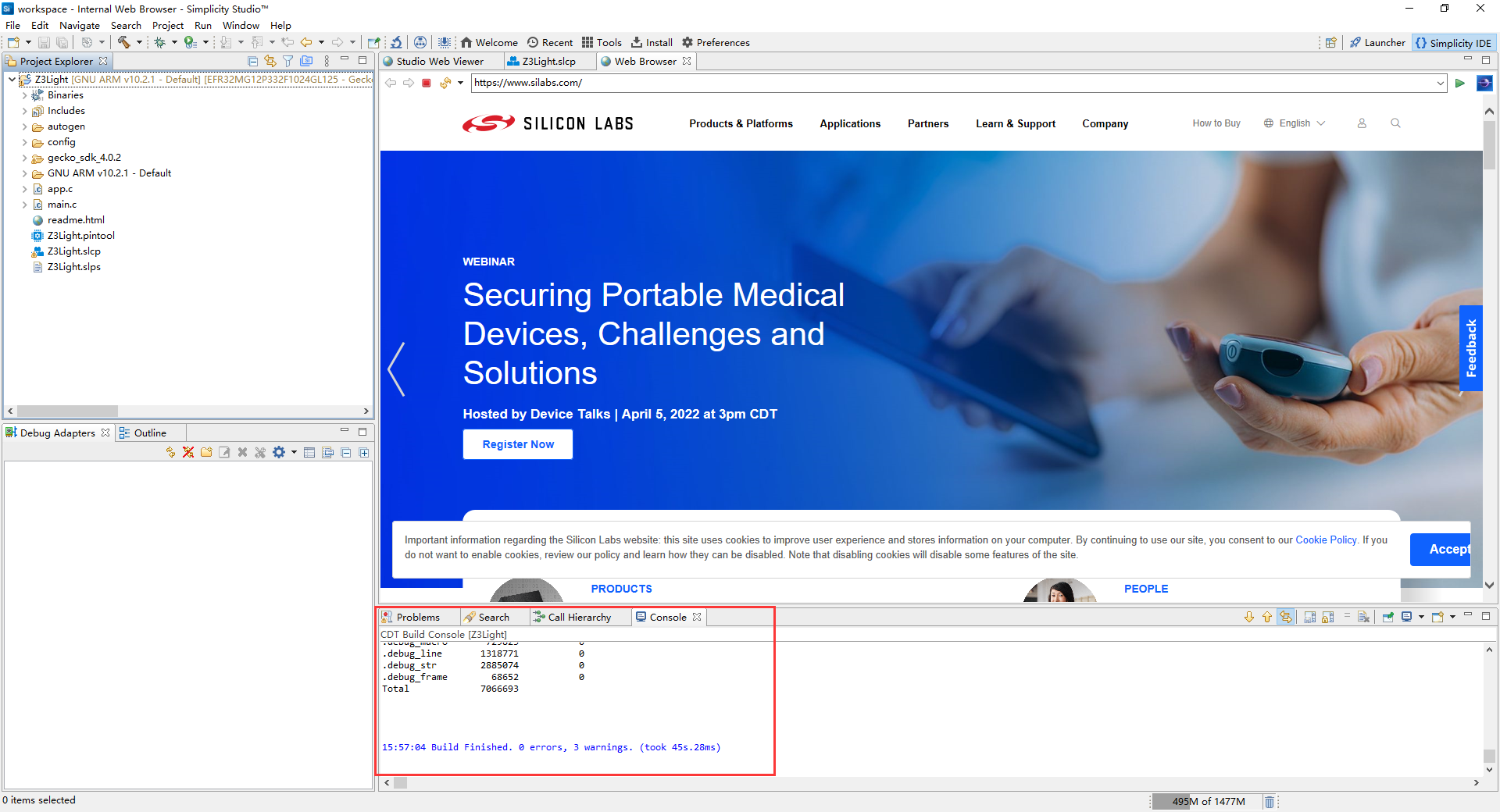The width and height of the screenshot is (1500, 812).
Task: Open the Cookie Policy link
Action: tap(1327, 540)
